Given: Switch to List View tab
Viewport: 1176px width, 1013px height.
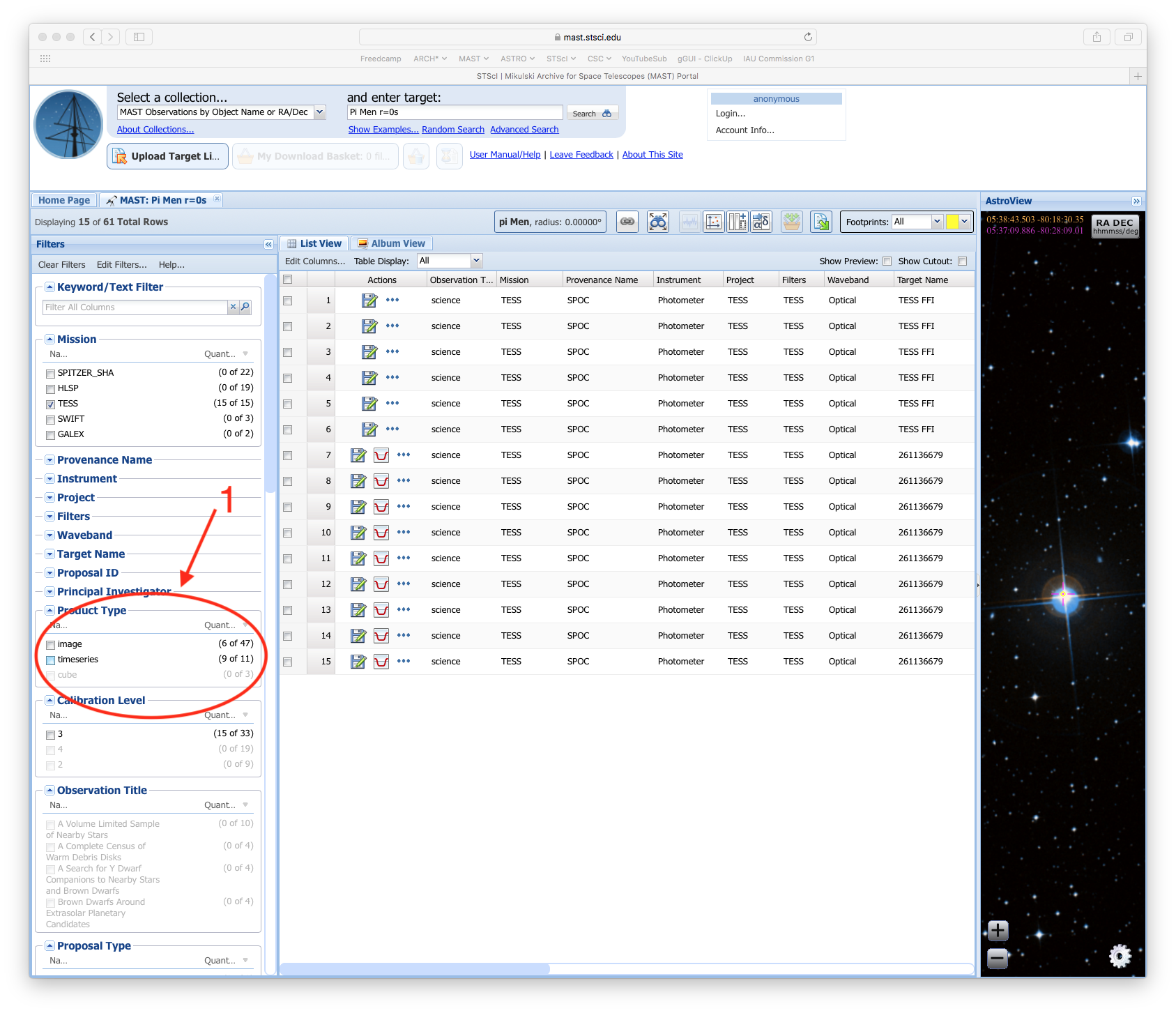Looking at the screenshot, I should [314, 243].
